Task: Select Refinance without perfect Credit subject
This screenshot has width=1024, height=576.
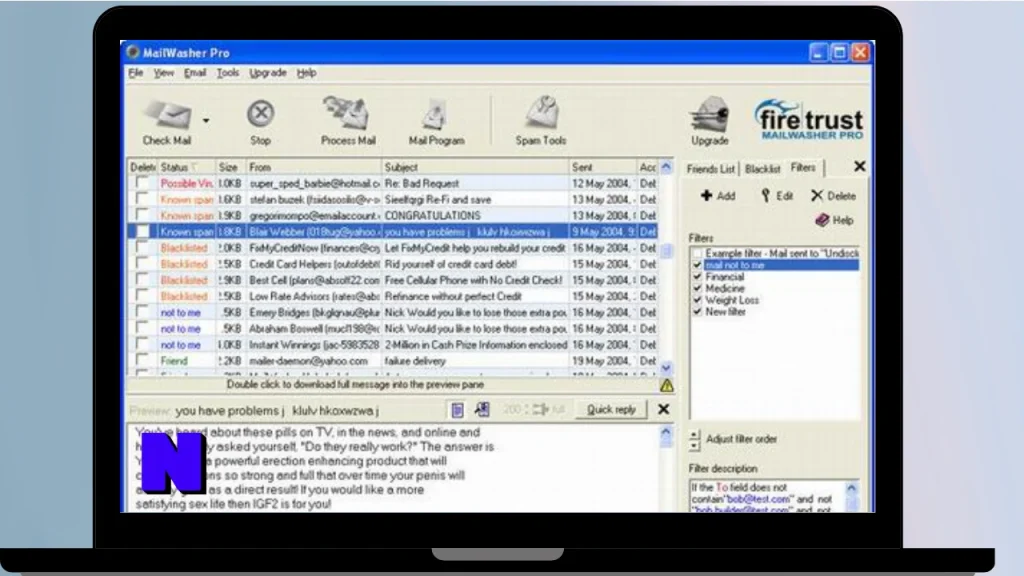Action: click(x=453, y=296)
